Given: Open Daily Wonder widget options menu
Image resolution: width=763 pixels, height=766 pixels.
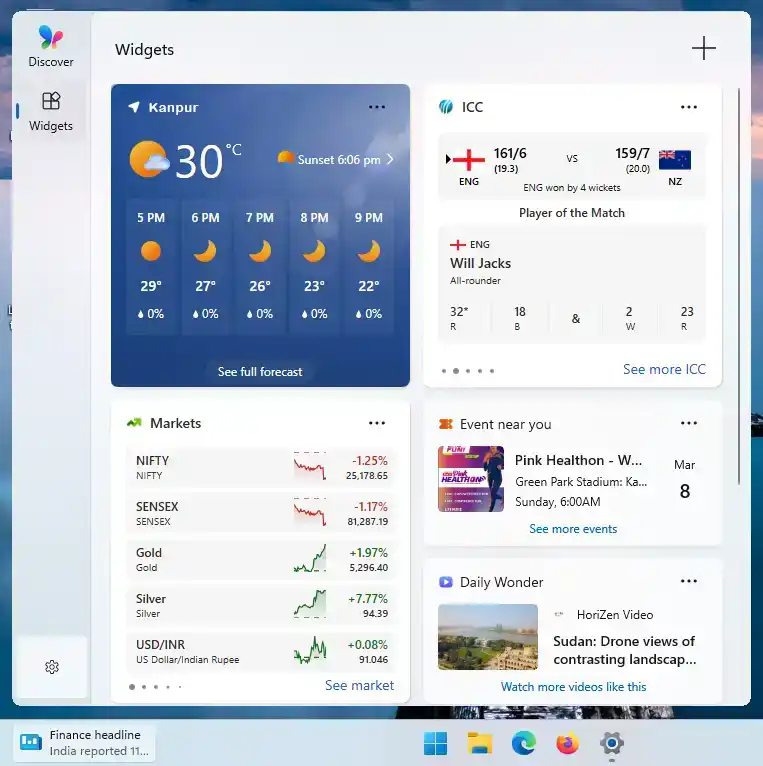Looking at the screenshot, I should click(x=689, y=582).
